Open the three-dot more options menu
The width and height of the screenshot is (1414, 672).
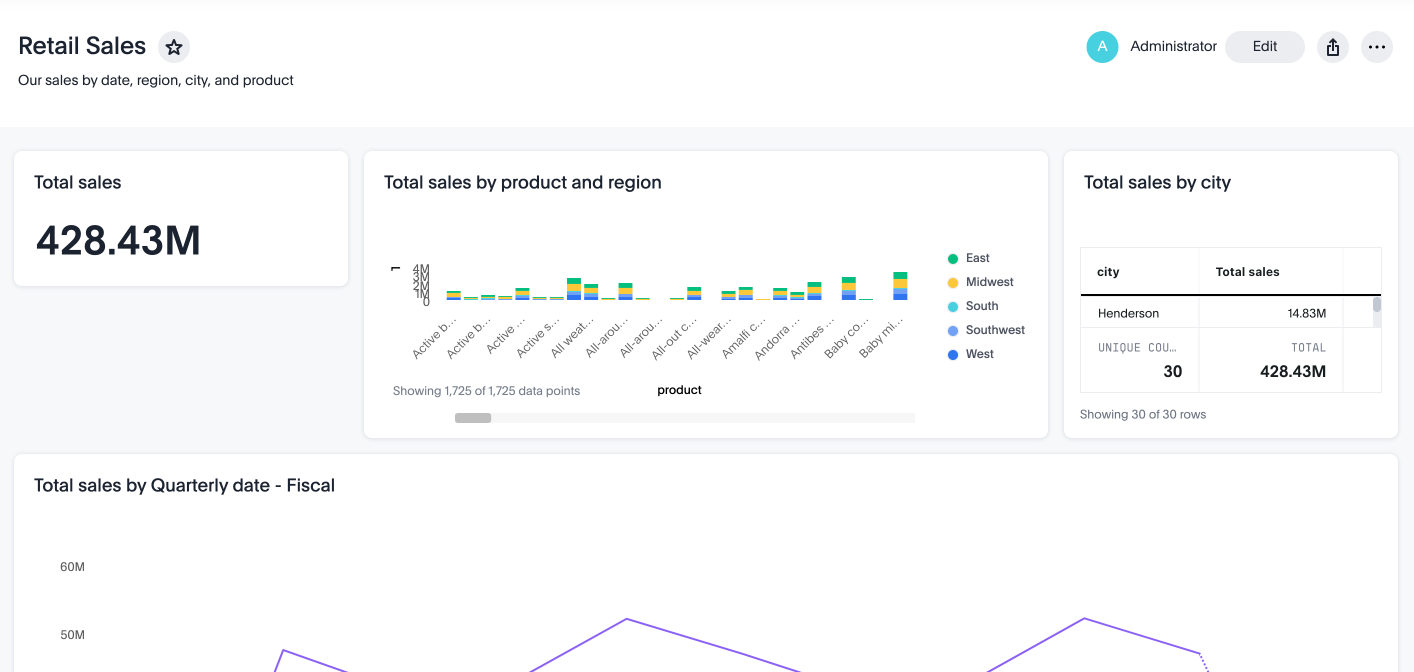1377,47
